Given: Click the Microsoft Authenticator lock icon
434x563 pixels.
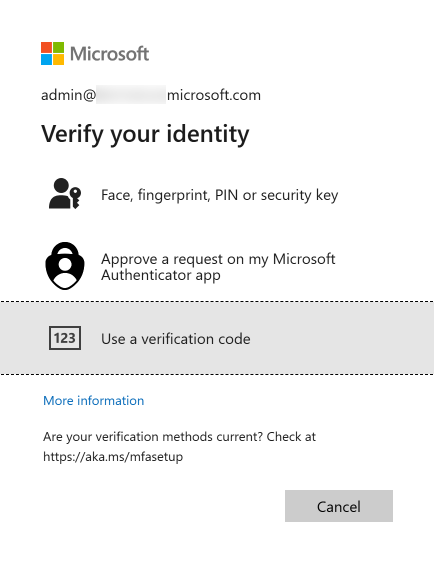Looking at the screenshot, I should click(65, 266).
